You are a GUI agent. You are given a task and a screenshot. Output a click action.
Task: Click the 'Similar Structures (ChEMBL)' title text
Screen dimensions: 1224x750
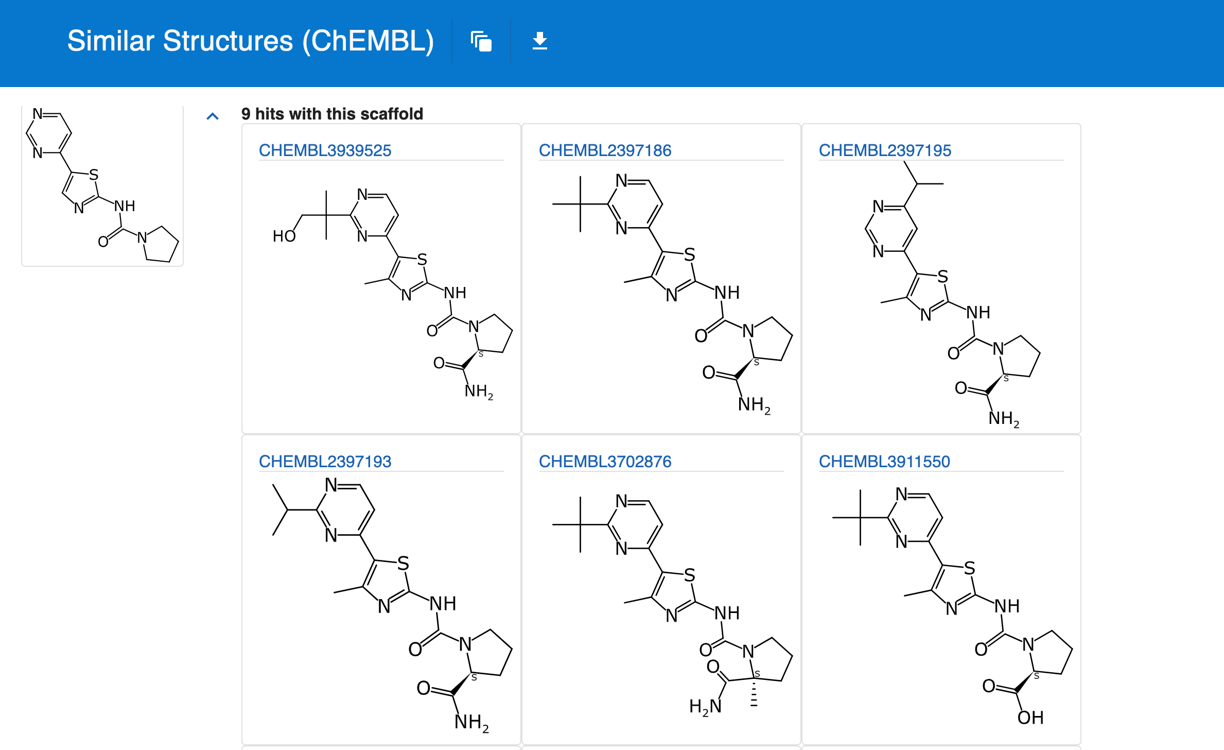click(249, 41)
